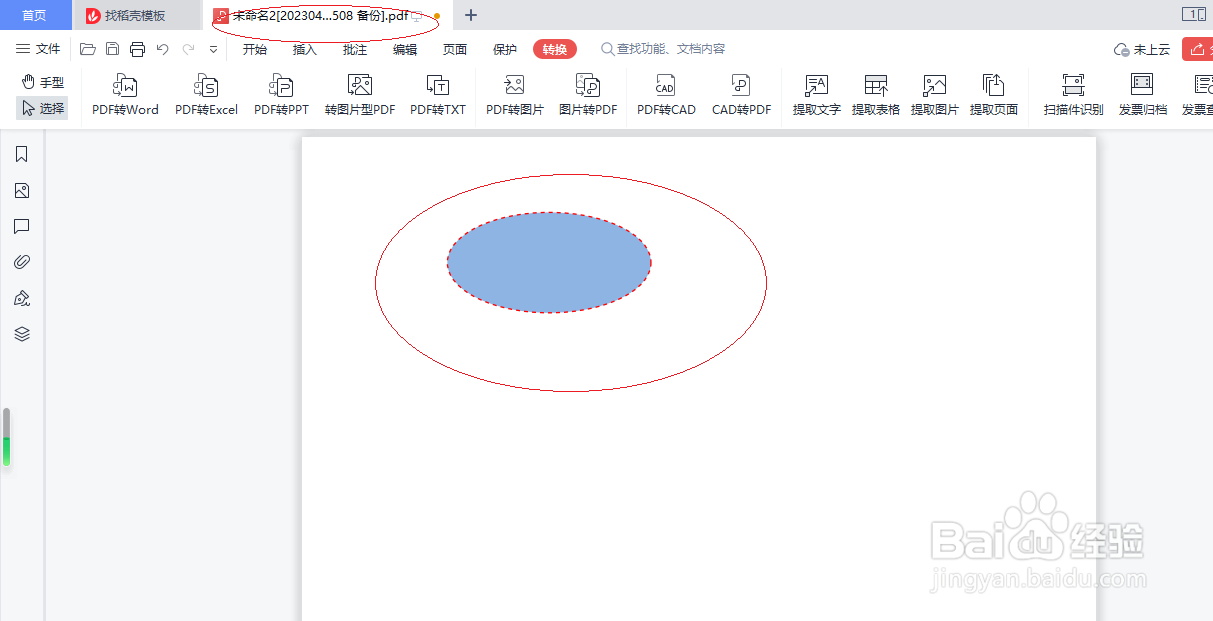Switch to the 找稻壳模板 tab
Image resolution: width=1213 pixels, height=621 pixels.
[137, 15]
